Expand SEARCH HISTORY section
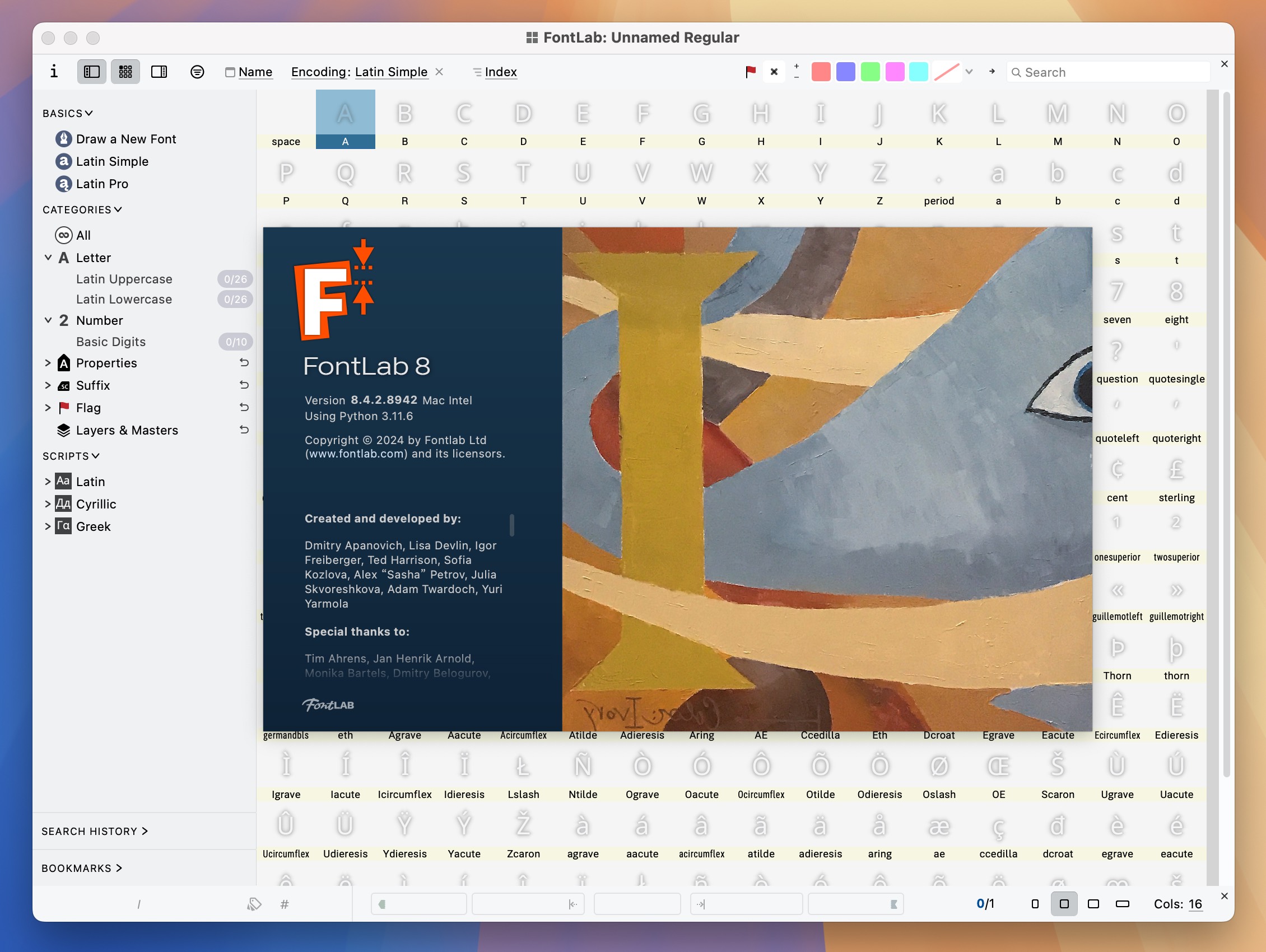The width and height of the screenshot is (1266, 952). 95,831
